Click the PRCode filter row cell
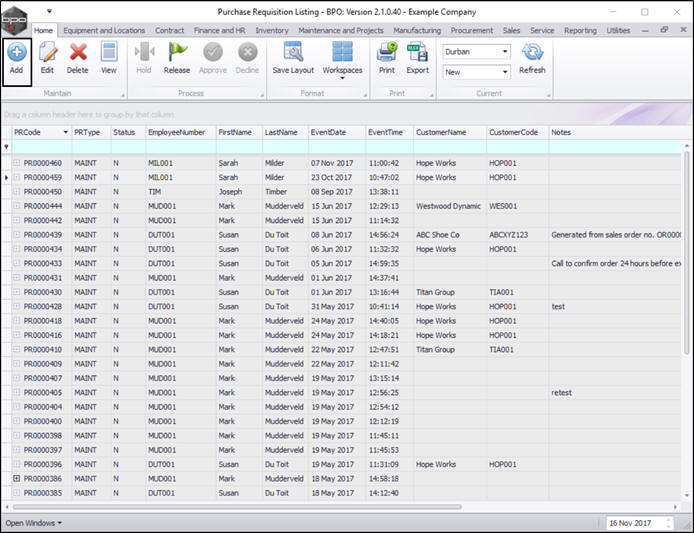Viewport: 694px width, 533px height. point(40,147)
